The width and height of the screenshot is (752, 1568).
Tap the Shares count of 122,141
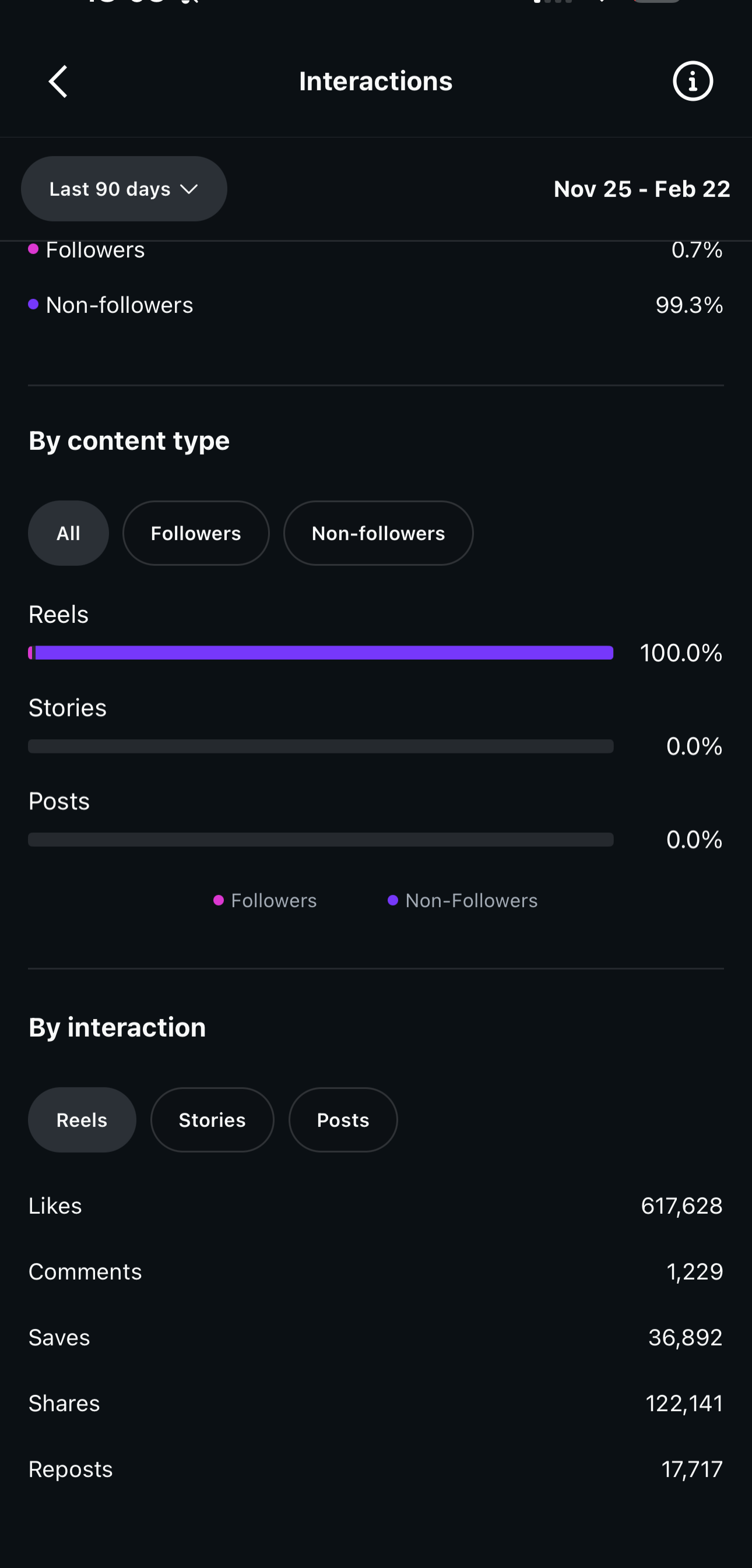point(684,1403)
